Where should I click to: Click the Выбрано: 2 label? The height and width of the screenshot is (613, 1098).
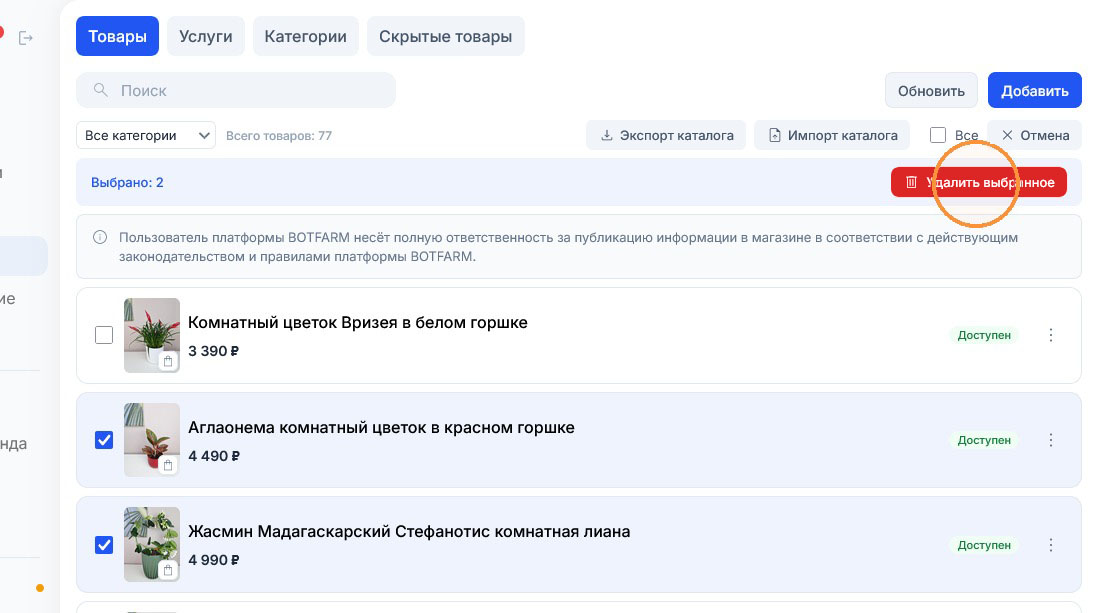127,183
